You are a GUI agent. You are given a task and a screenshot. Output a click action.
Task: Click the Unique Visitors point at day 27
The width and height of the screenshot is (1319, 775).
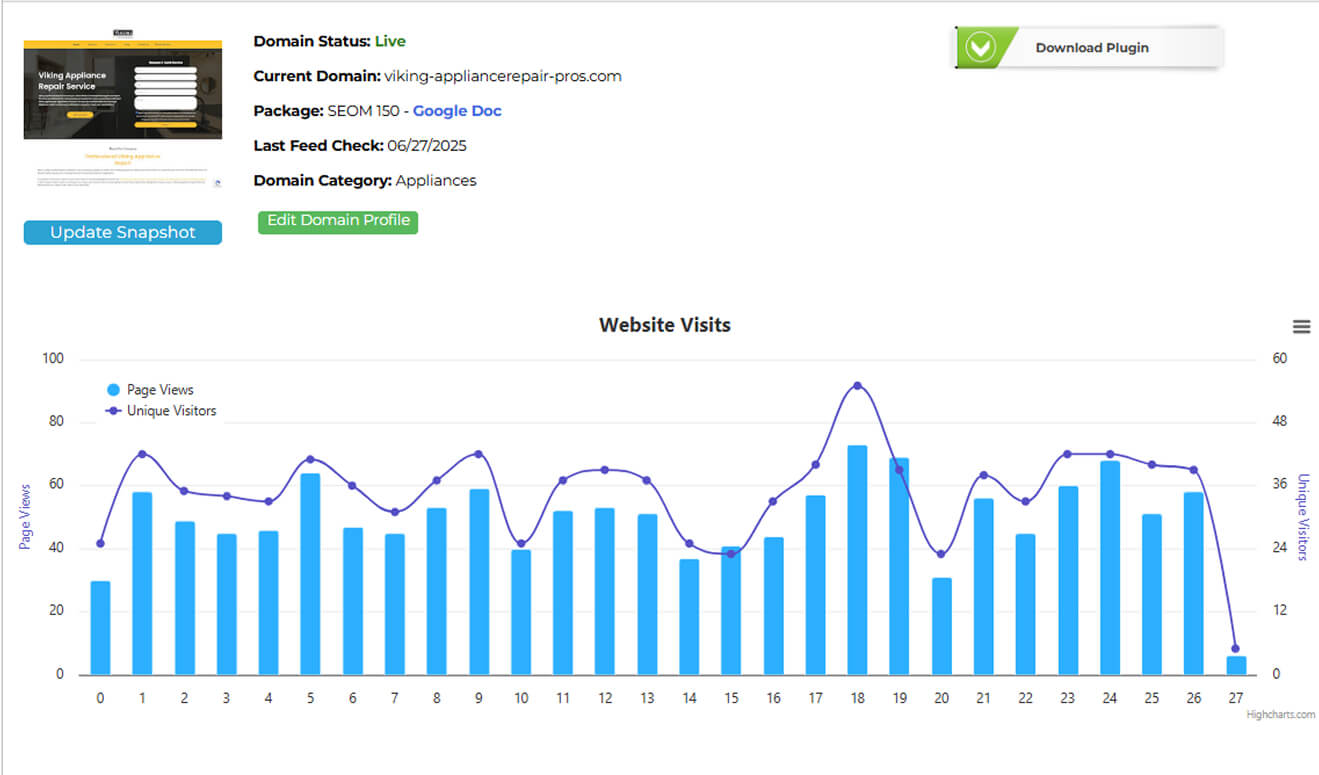click(x=1235, y=649)
